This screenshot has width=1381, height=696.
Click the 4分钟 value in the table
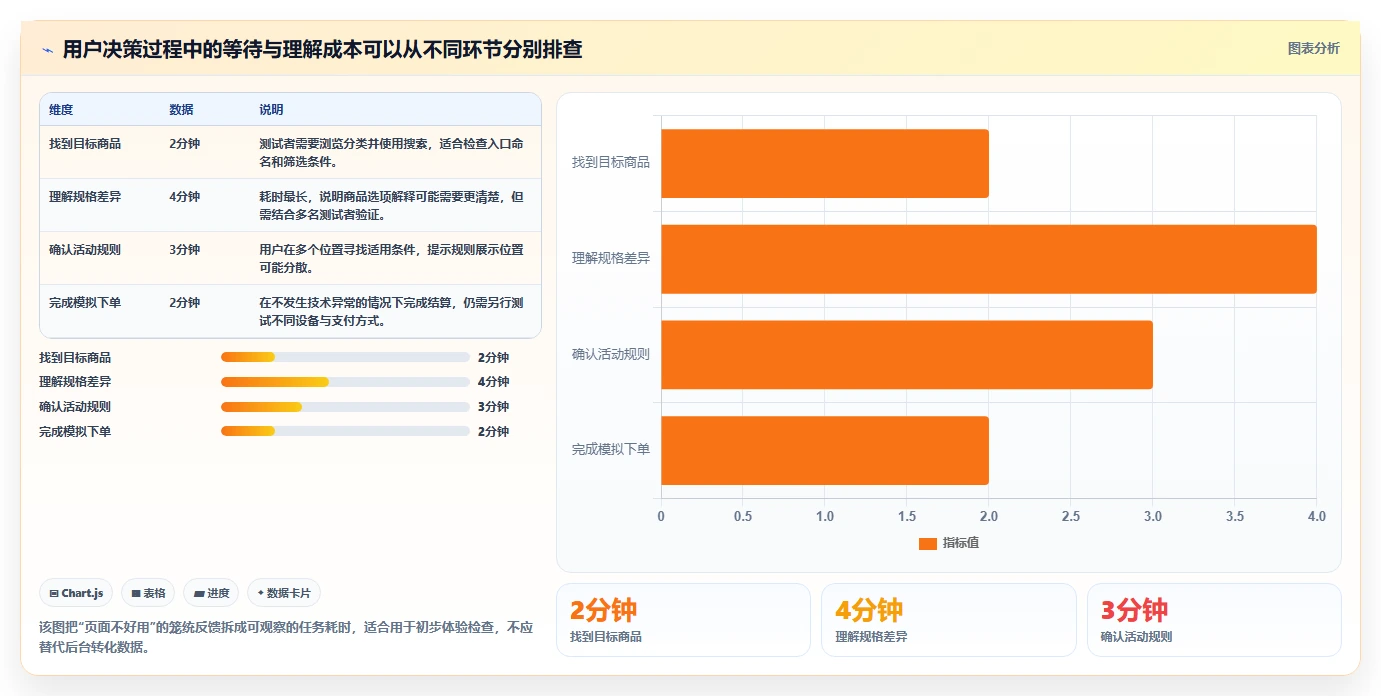(x=185, y=196)
